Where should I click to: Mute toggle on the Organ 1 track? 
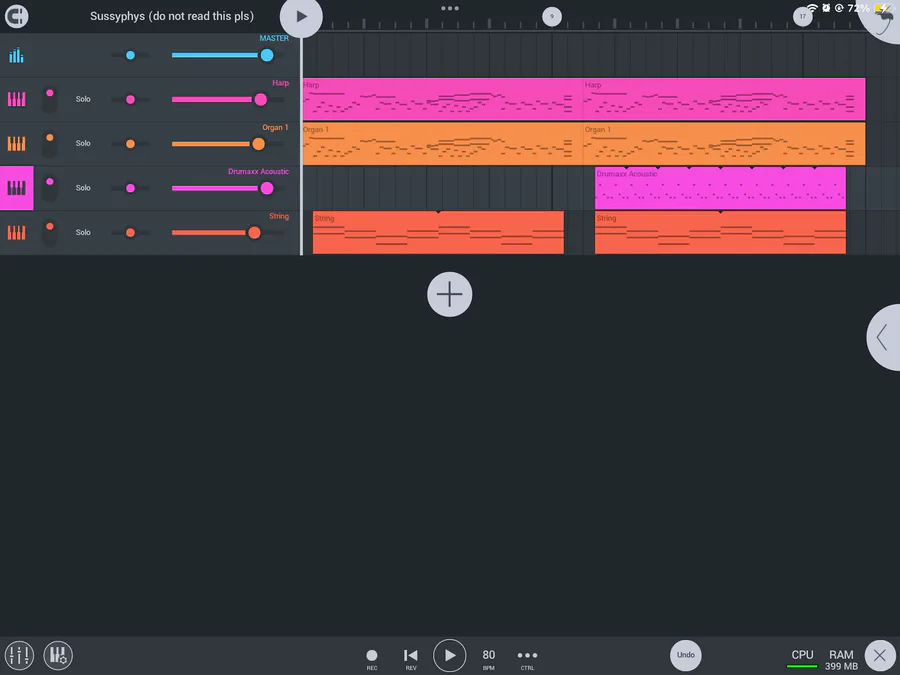tap(50, 143)
